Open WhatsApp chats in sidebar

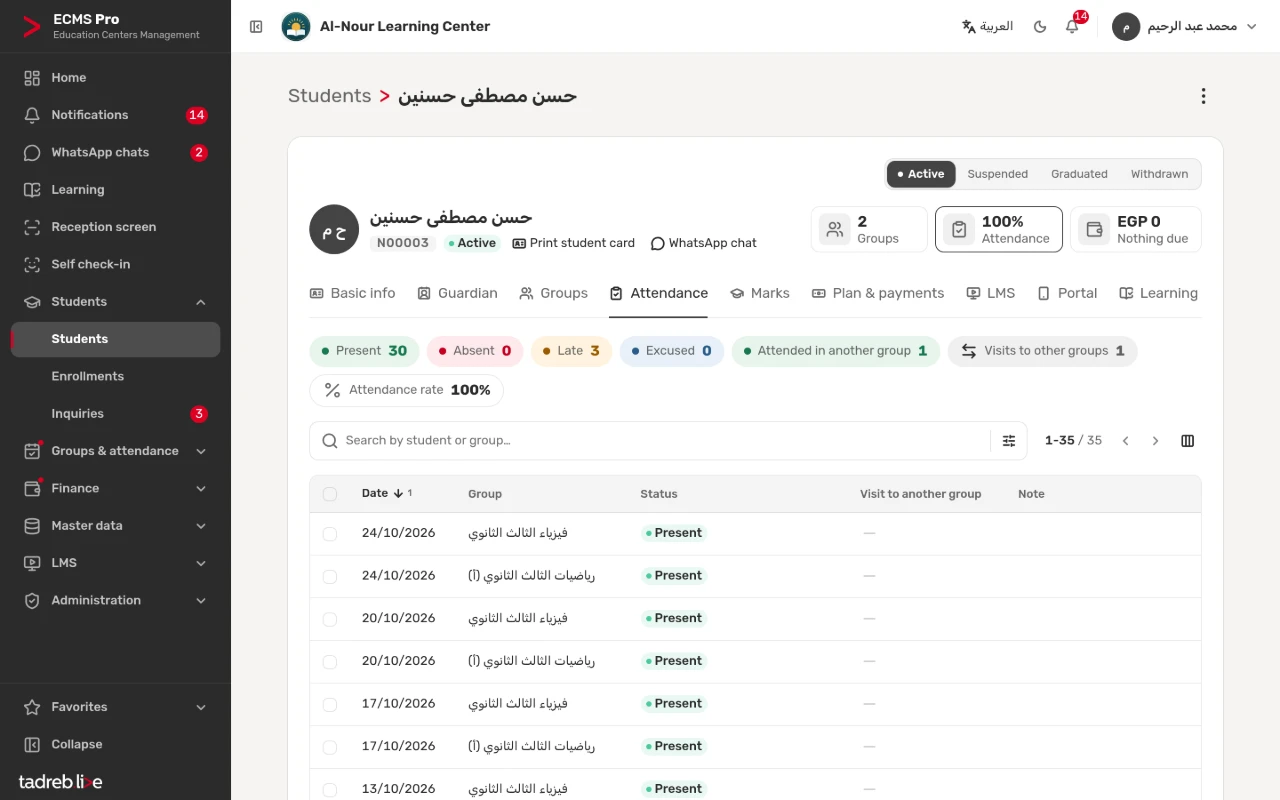click(x=115, y=153)
